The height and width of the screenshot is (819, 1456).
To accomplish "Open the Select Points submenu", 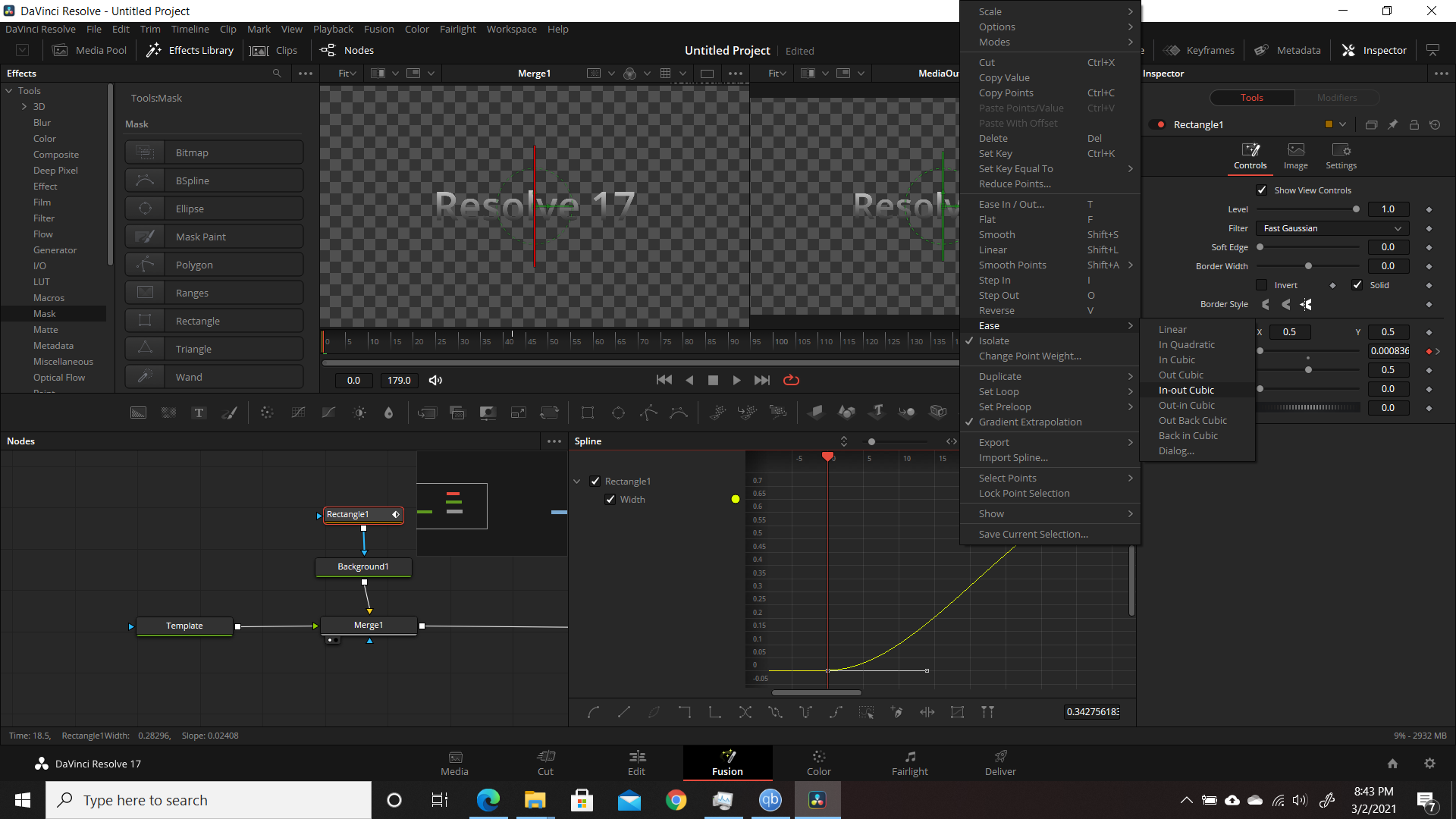I will 1050,479.
